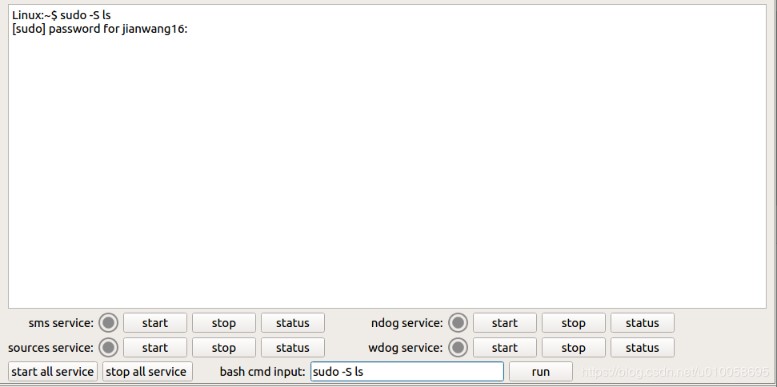Start the sms service
This screenshot has width=777, height=387.
[x=155, y=323]
